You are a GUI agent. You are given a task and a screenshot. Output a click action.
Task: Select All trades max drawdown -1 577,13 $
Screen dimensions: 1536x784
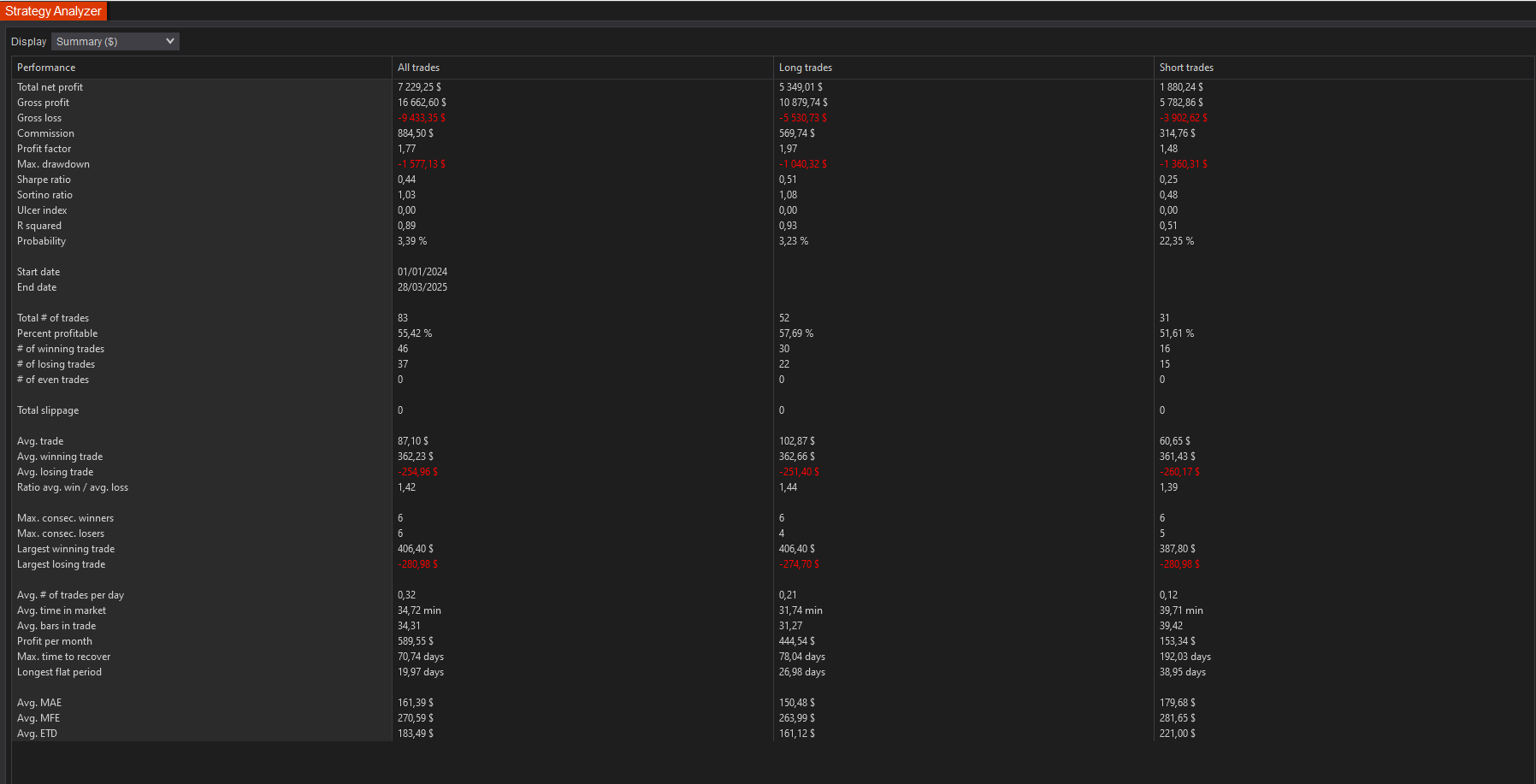[x=422, y=164]
